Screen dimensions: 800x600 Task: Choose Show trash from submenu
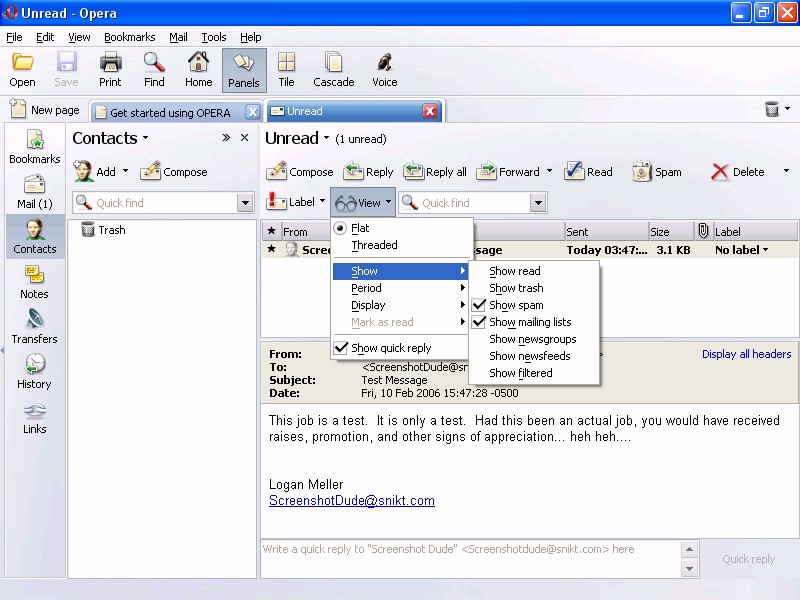point(516,288)
